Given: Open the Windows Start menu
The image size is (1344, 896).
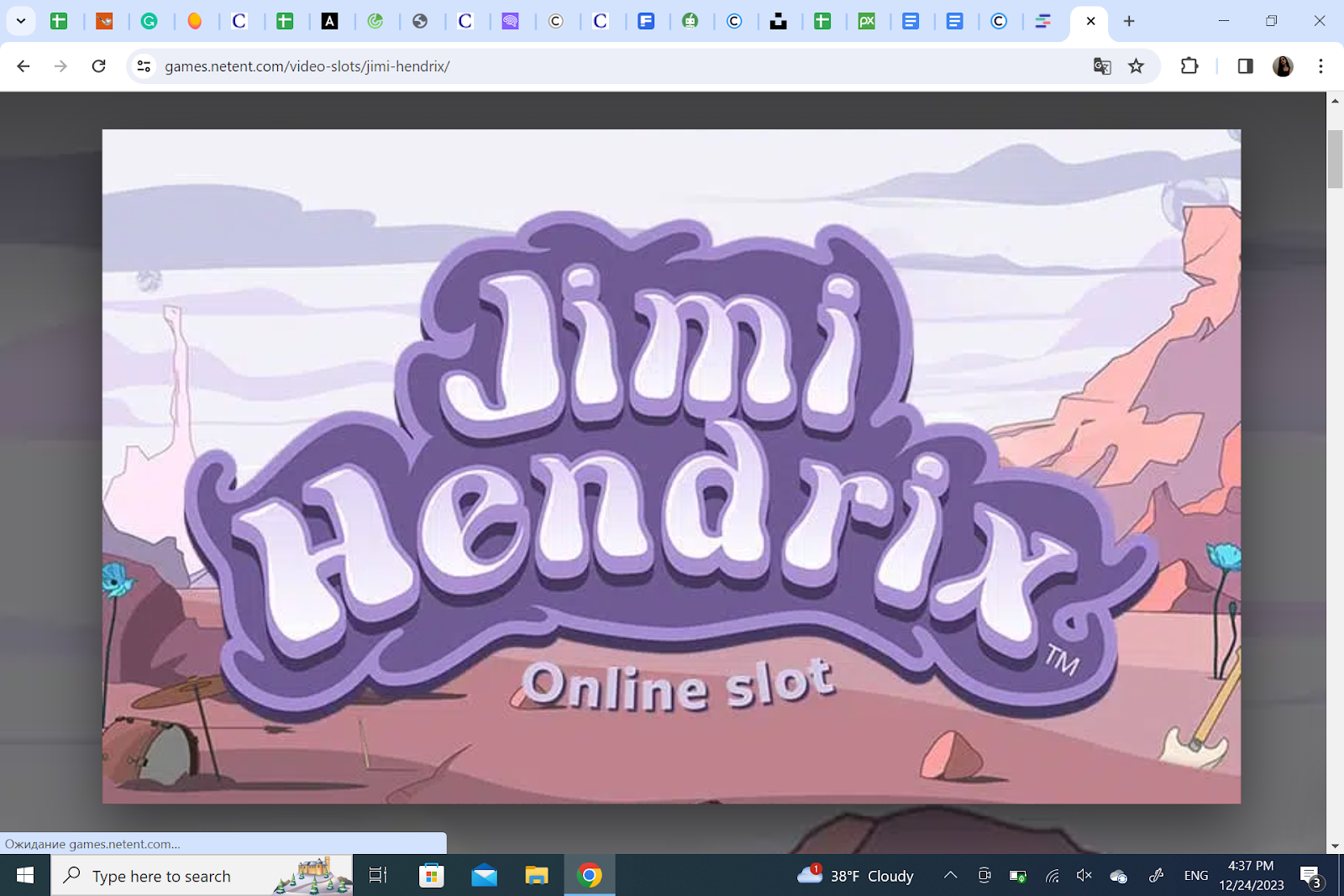Looking at the screenshot, I should (25, 876).
